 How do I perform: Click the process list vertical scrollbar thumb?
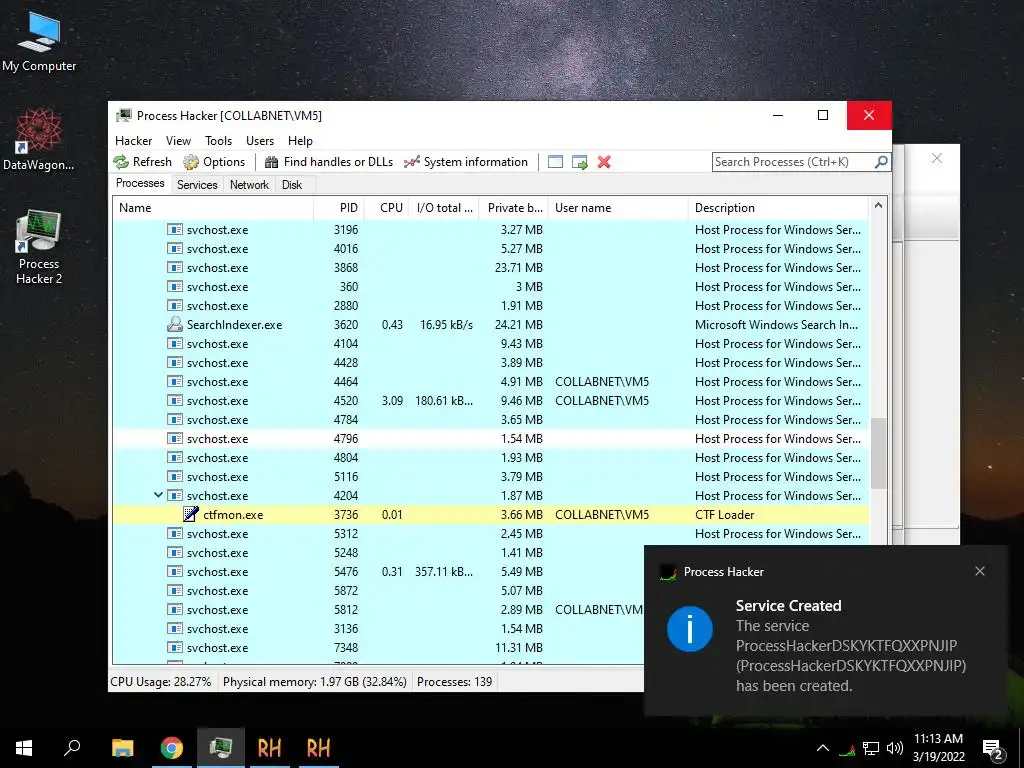[878, 453]
